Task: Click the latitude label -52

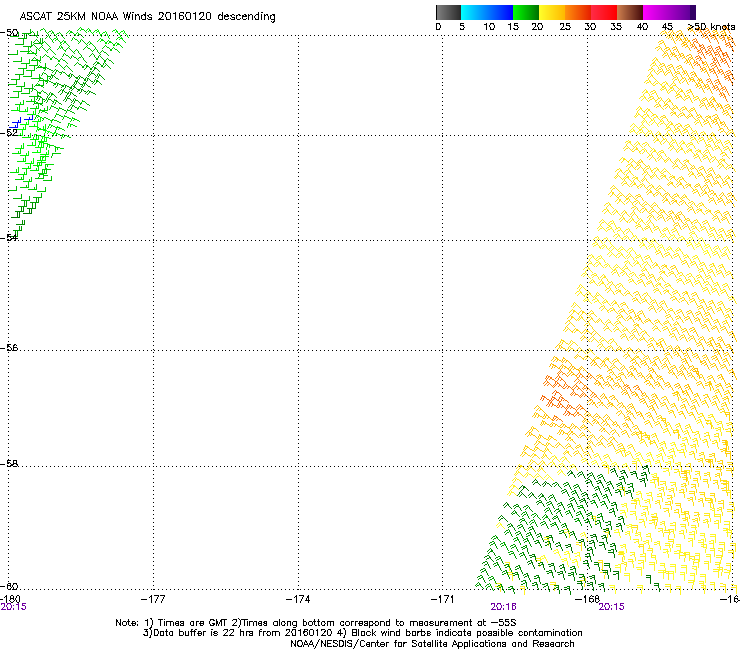Action: pyautogui.click(x=9, y=133)
